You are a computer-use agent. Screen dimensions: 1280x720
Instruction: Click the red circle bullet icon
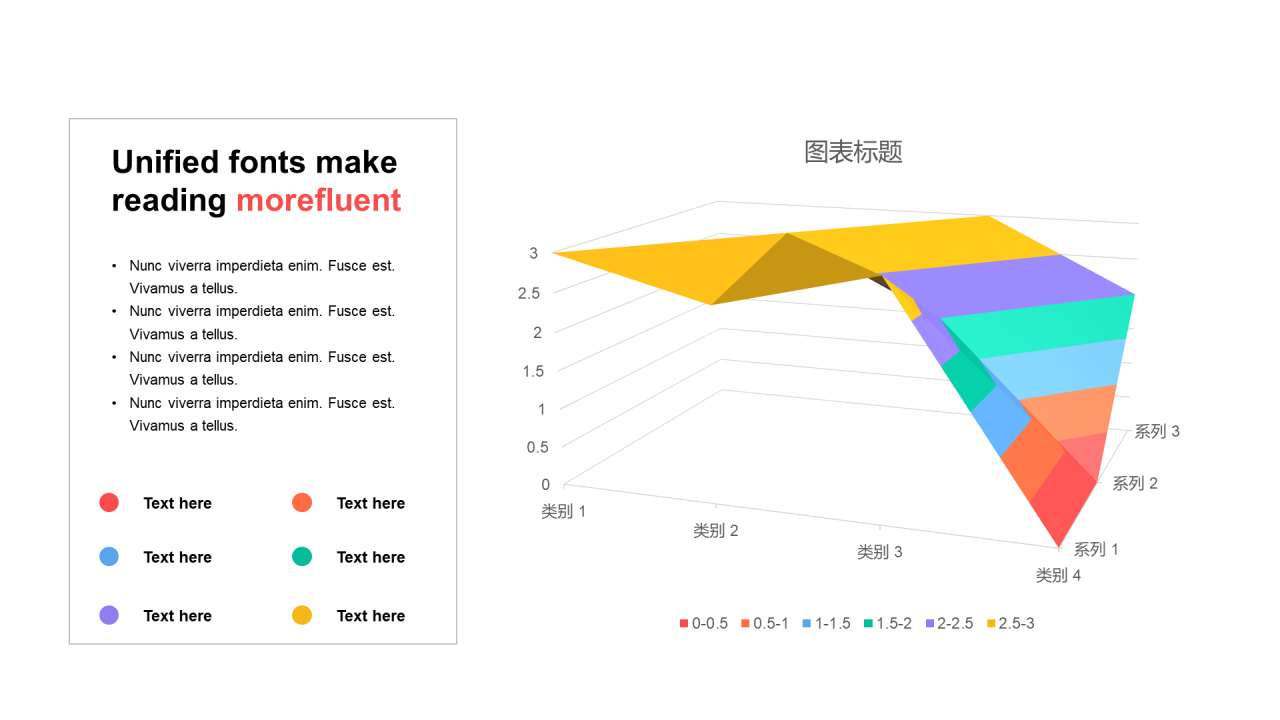click(109, 503)
